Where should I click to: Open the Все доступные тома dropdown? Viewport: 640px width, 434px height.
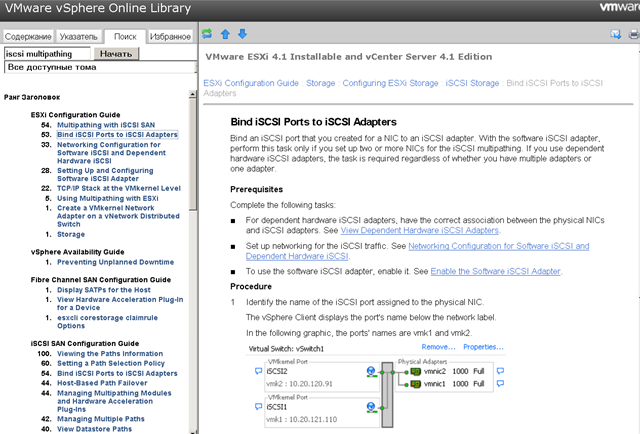tap(100, 67)
